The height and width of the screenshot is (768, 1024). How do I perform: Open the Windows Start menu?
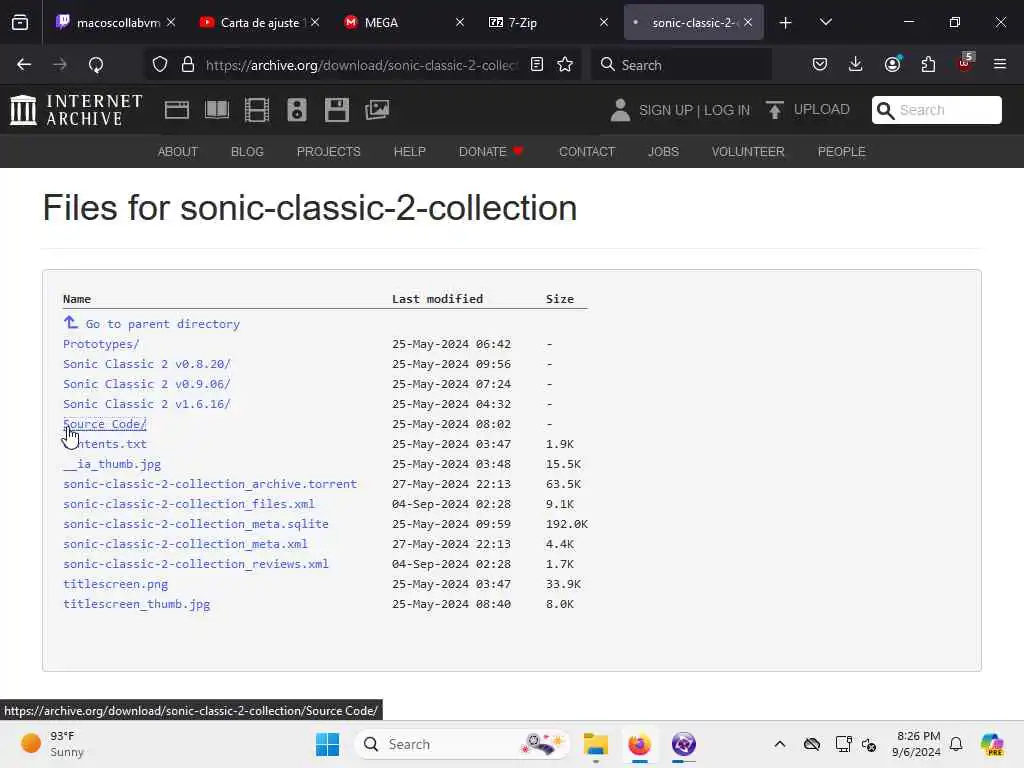coord(327,744)
